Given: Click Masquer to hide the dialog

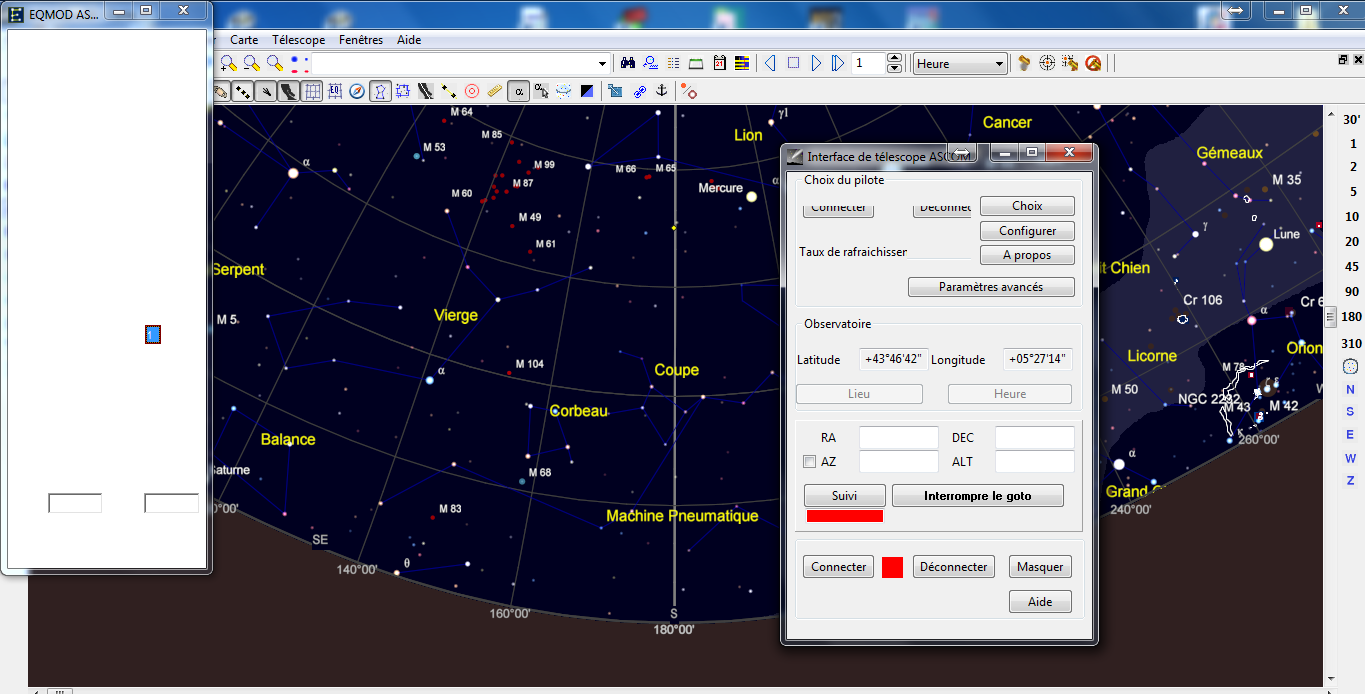Looking at the screenshot, I should pos(1040,567).
